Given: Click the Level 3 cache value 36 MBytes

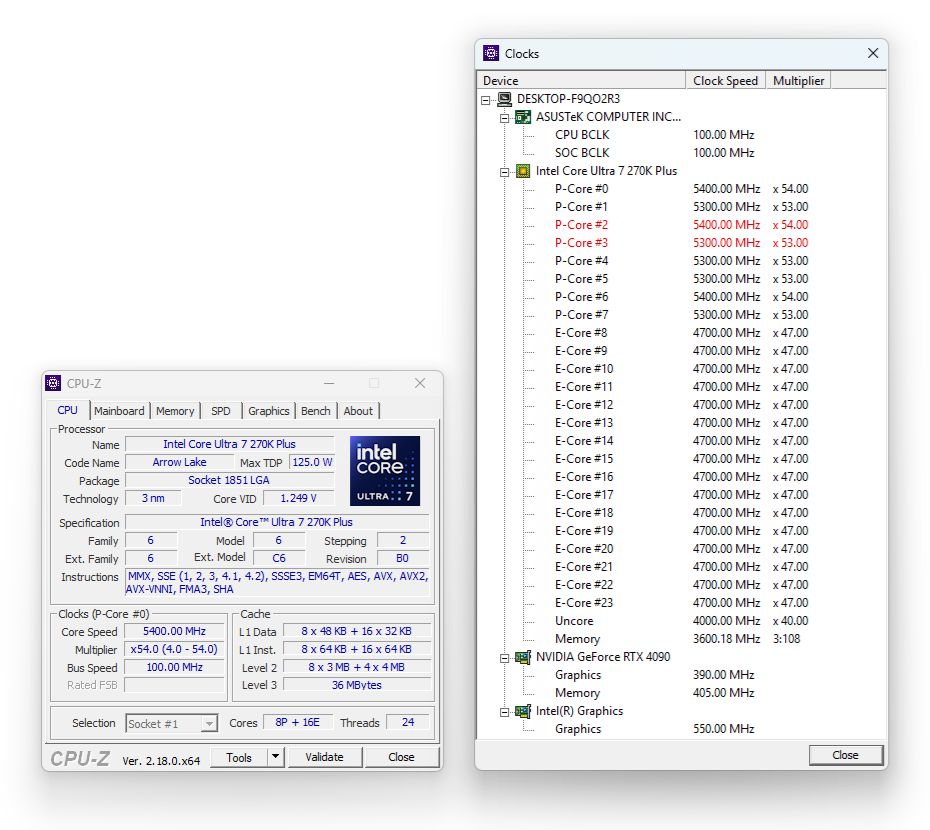Looking at the screenshot, I should pos(356,685).
